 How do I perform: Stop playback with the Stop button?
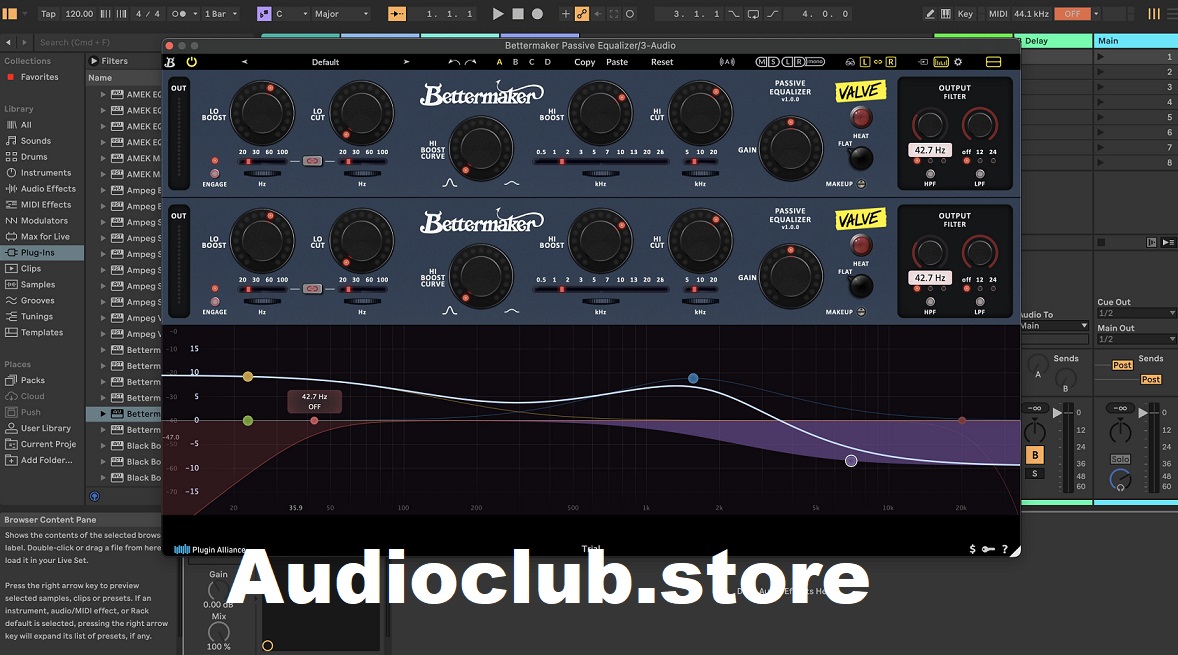pyautogui.click(x=518, y=14)
